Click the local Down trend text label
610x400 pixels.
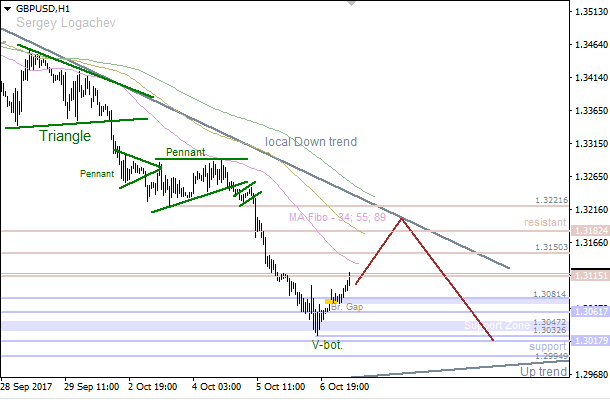click(310, 143)
